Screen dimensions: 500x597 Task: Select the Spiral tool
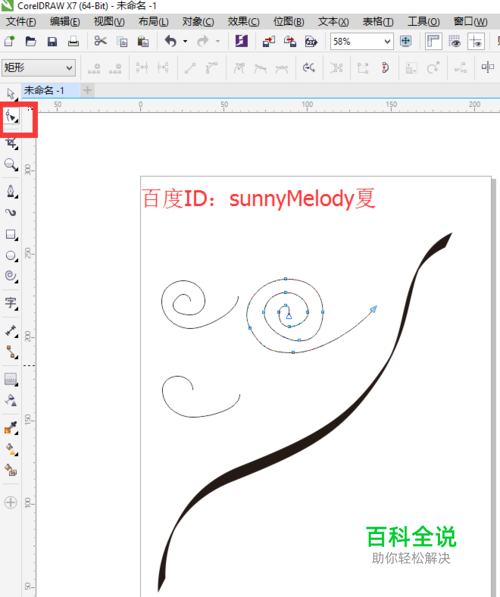[11, 276]
